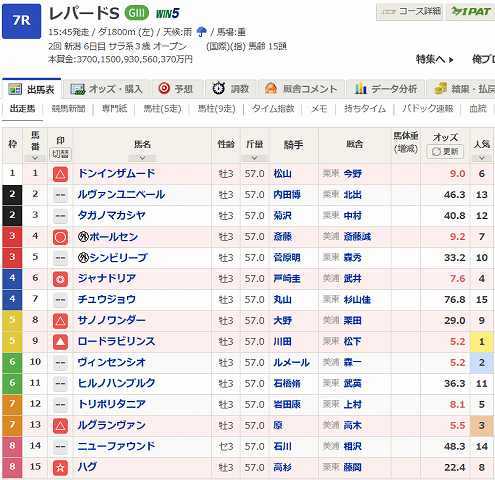Click the yellow 1st popularity cell
This screenshot has width=495, height=480.
coord(481,342)
